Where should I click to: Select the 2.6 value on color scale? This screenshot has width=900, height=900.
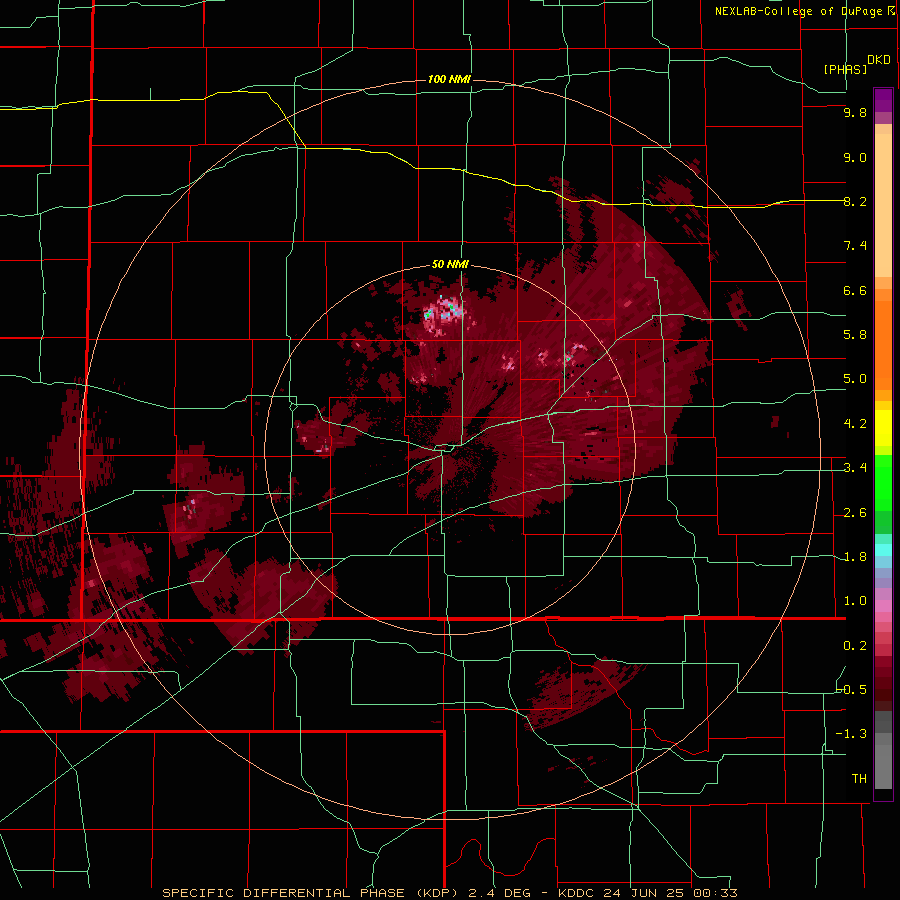tap(855, 512)
